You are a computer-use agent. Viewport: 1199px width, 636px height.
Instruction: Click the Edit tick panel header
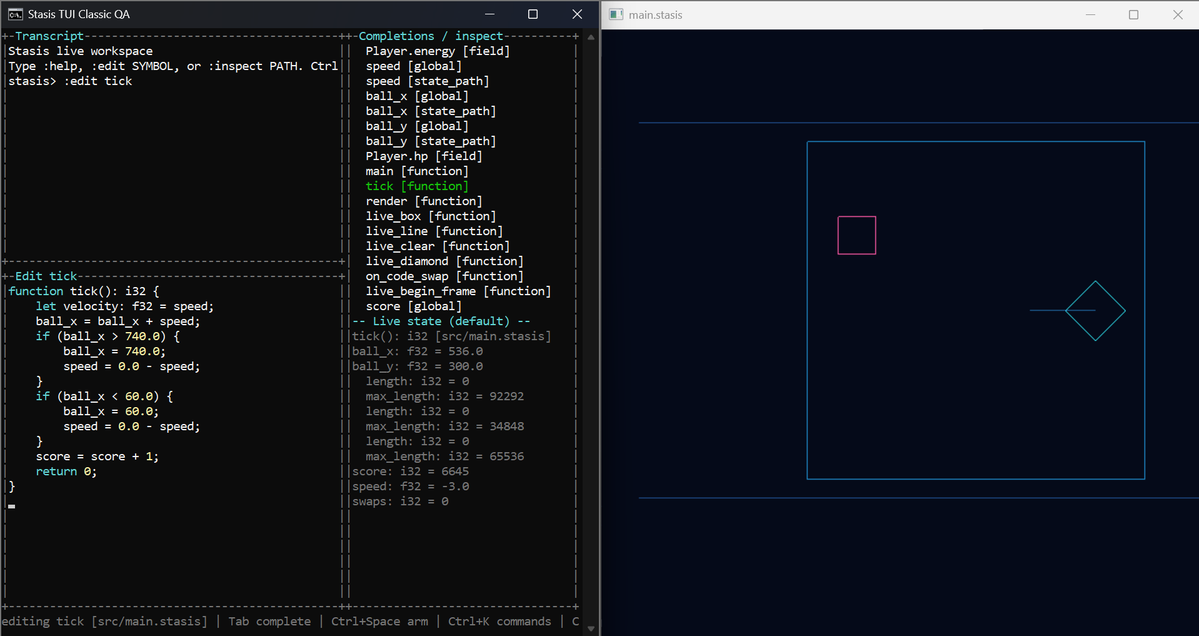pyautogui.click(x=46, y=276)
